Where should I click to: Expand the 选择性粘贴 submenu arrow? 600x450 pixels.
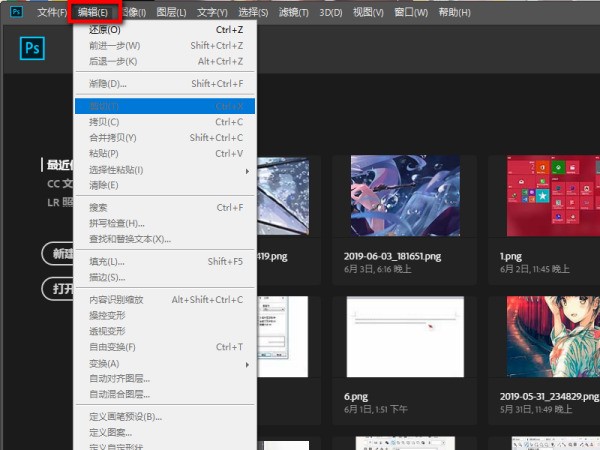click(247, 170)
